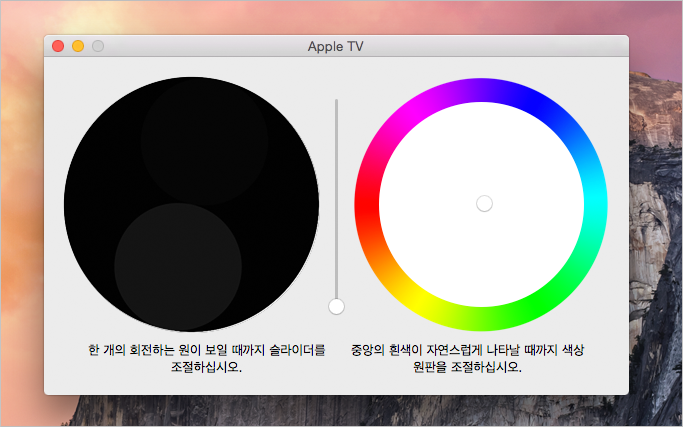Click the color wheel instruction '색상 원판을 조절하십시오'

click(x=467, y=358)
